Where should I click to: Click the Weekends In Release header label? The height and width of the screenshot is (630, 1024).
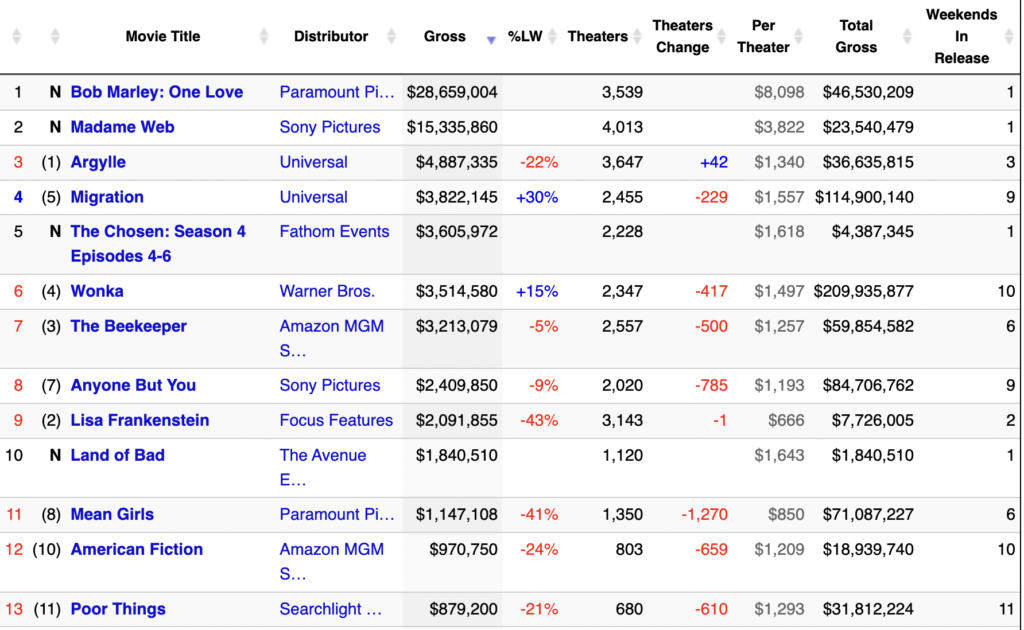(x=961, y=37)
